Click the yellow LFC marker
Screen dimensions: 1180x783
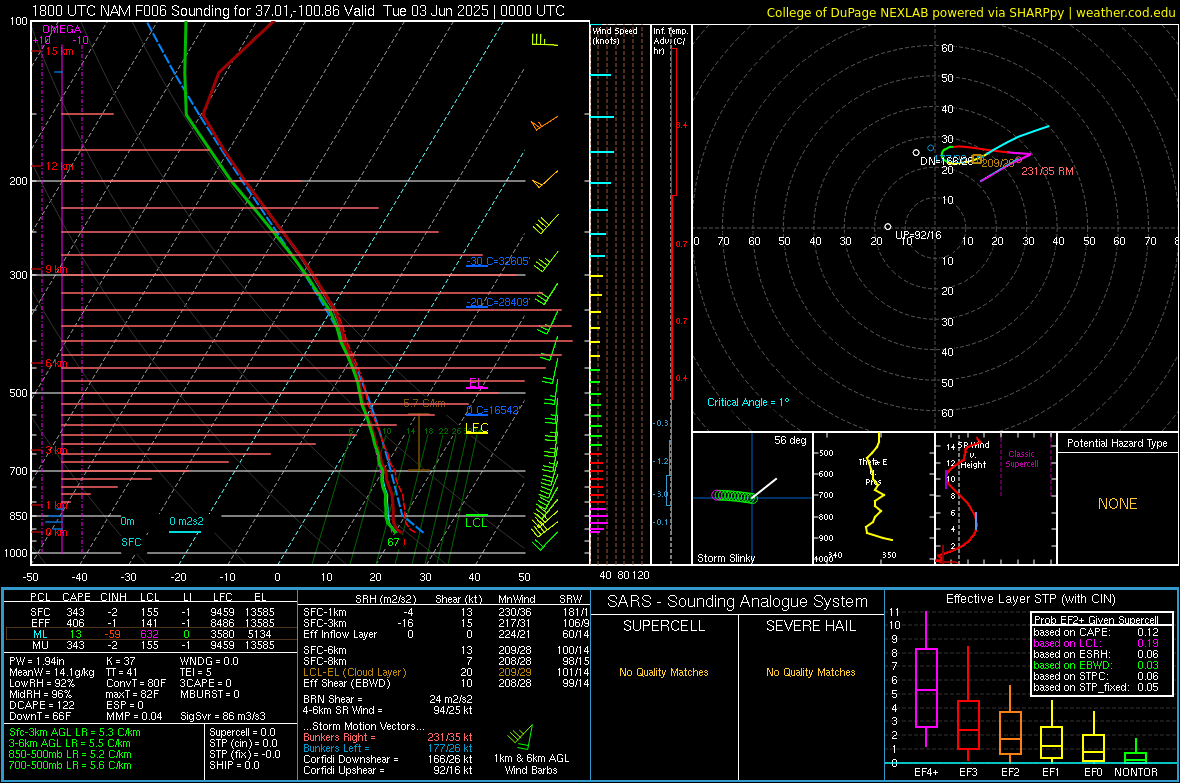[476, 428]
